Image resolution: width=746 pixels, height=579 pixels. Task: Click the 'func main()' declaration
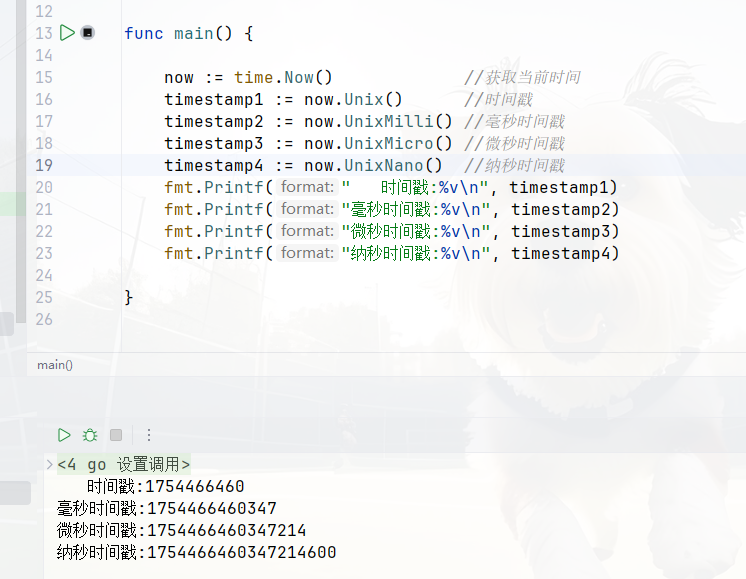[x=178, y=33]
